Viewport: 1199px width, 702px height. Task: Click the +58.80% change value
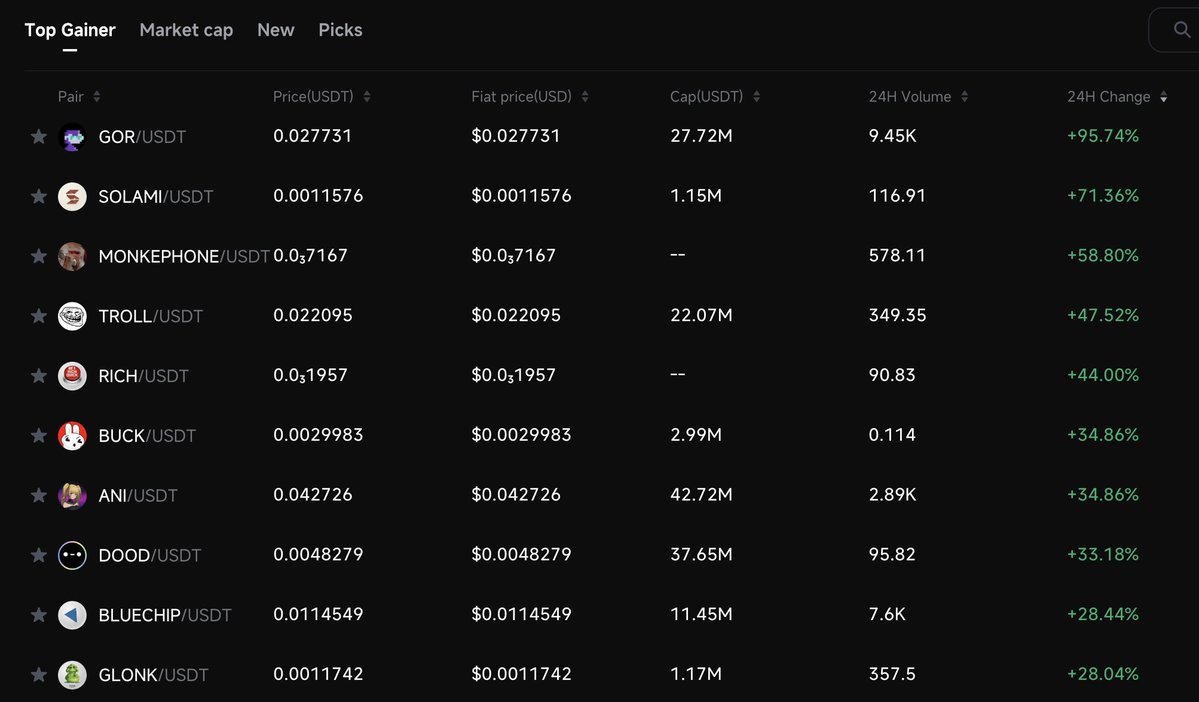[1103, 255]
